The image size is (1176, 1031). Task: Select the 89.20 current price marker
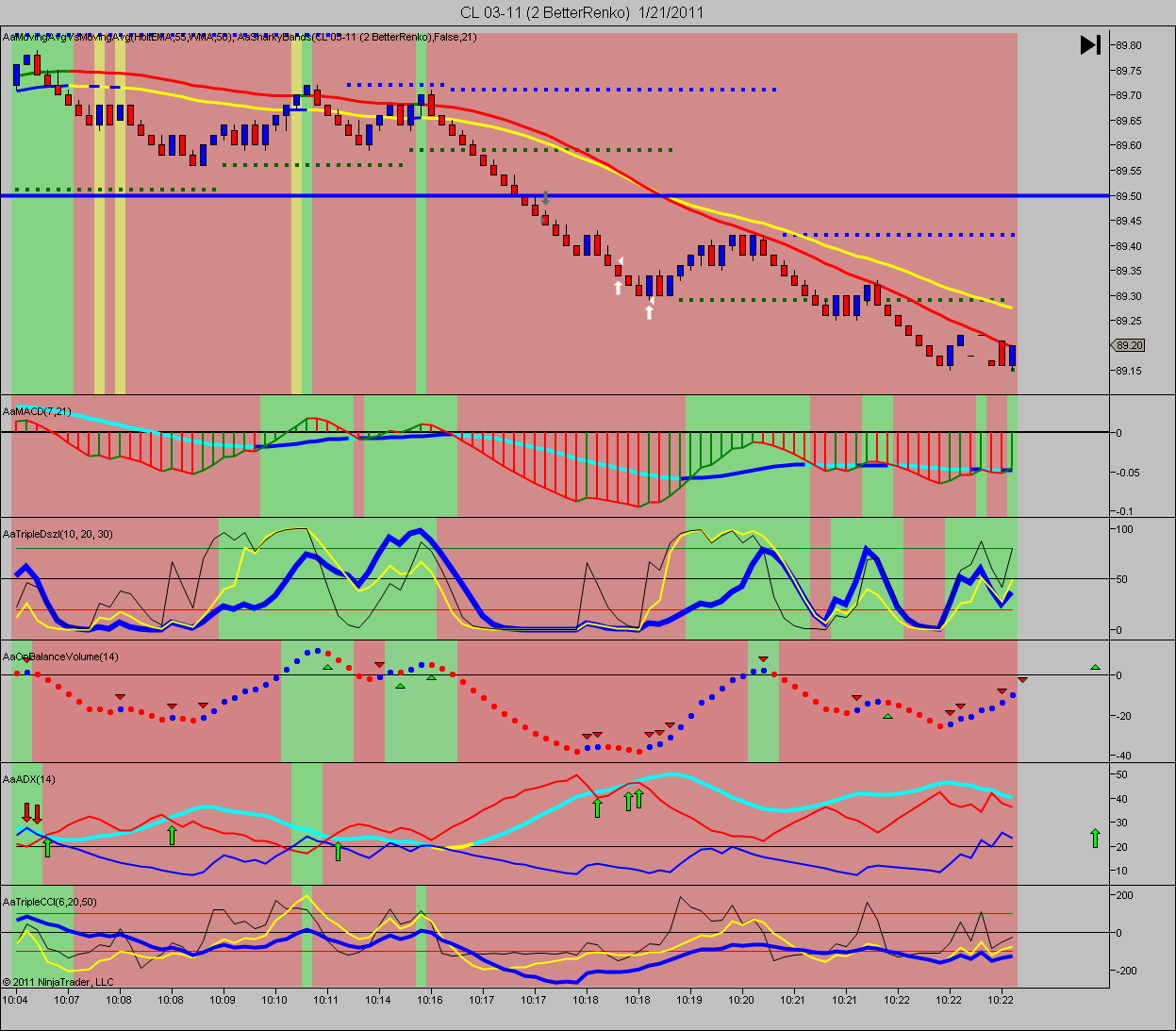[1128, 345]
